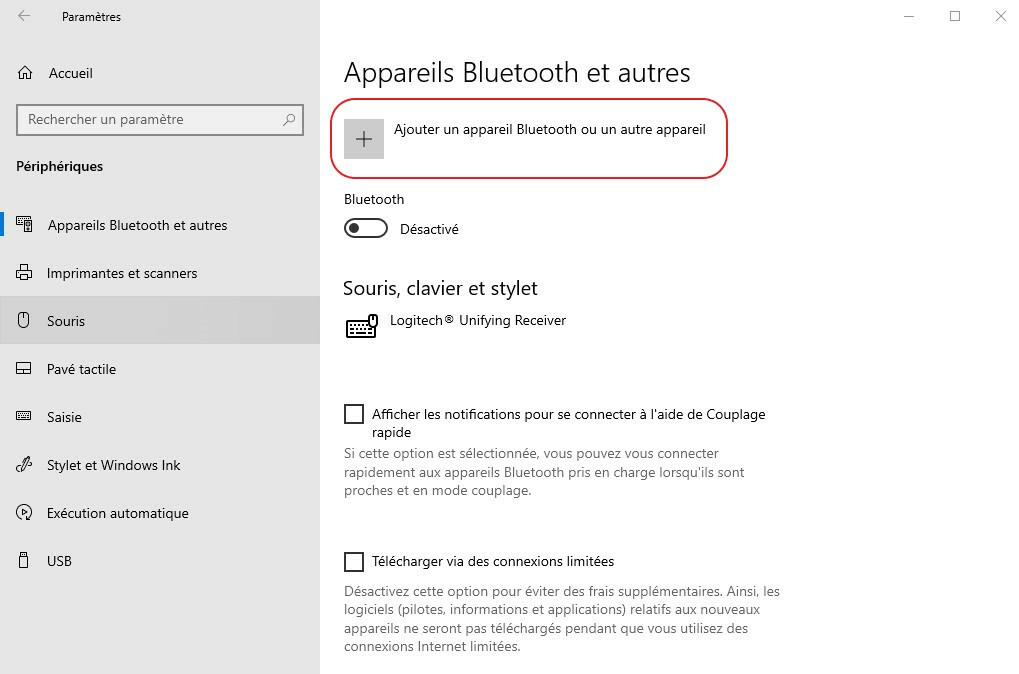1019x674 pixels.
Task: Click the plus icon to add device
Action: (364, 139)
